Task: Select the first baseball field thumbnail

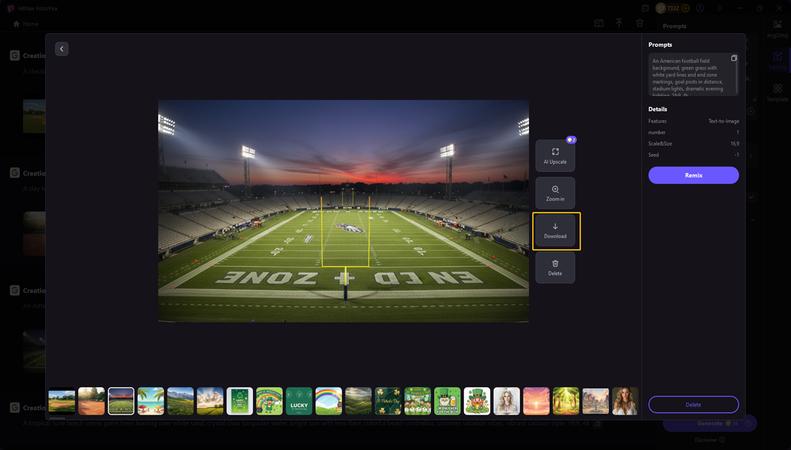Action: 62,400
